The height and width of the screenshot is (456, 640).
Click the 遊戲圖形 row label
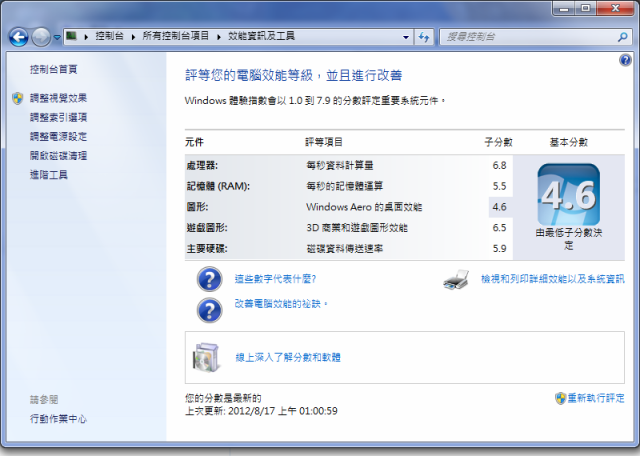tap(207, 228)
